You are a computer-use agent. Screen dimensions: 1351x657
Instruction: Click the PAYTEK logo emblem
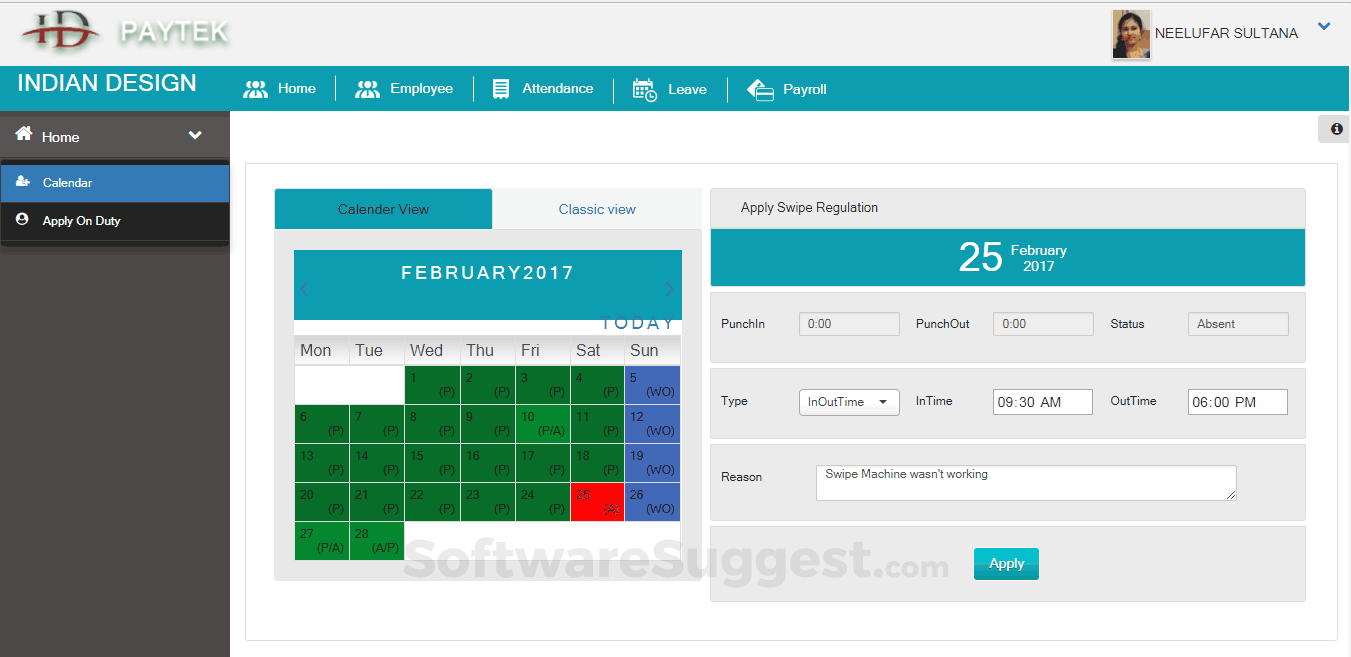pos(60,32)
